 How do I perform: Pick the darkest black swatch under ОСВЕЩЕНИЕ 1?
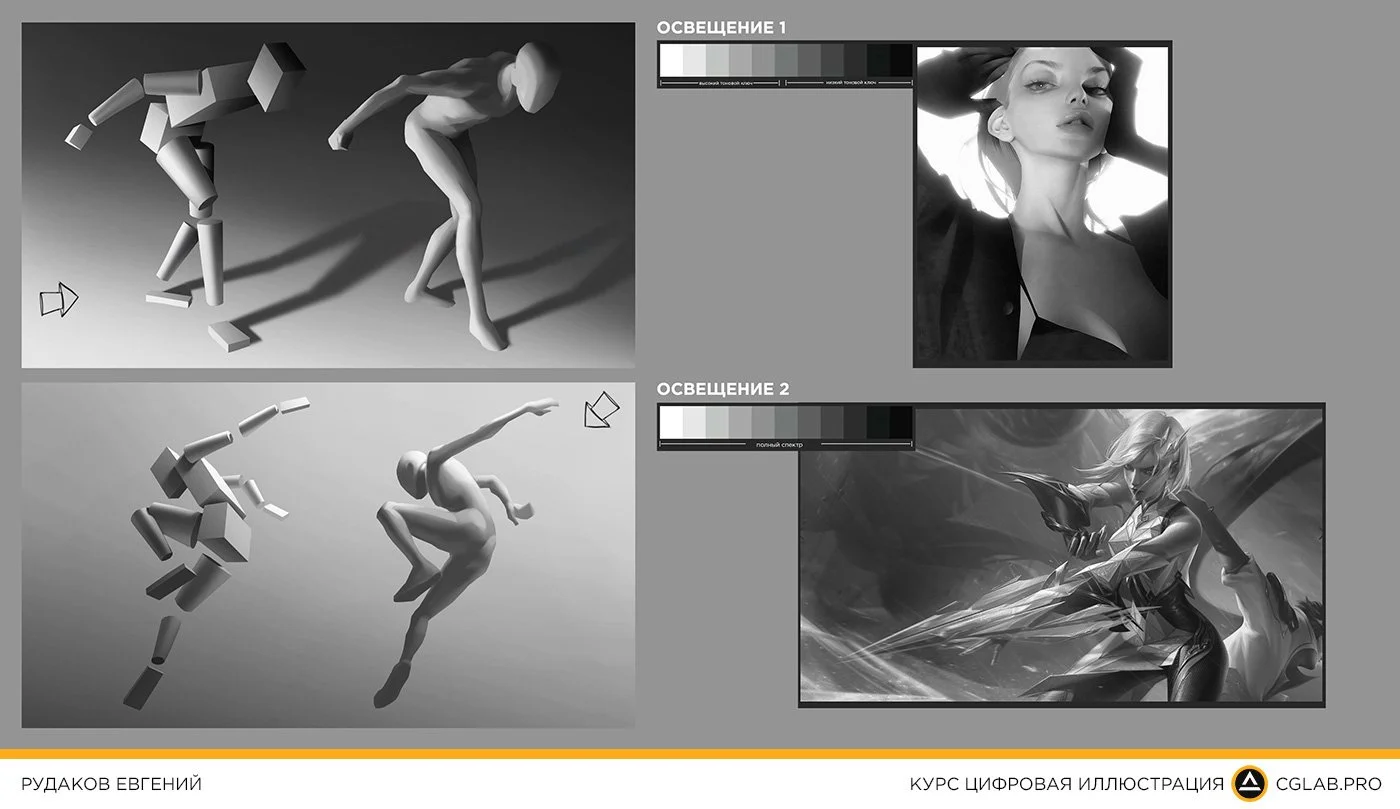tap(900, 60)
